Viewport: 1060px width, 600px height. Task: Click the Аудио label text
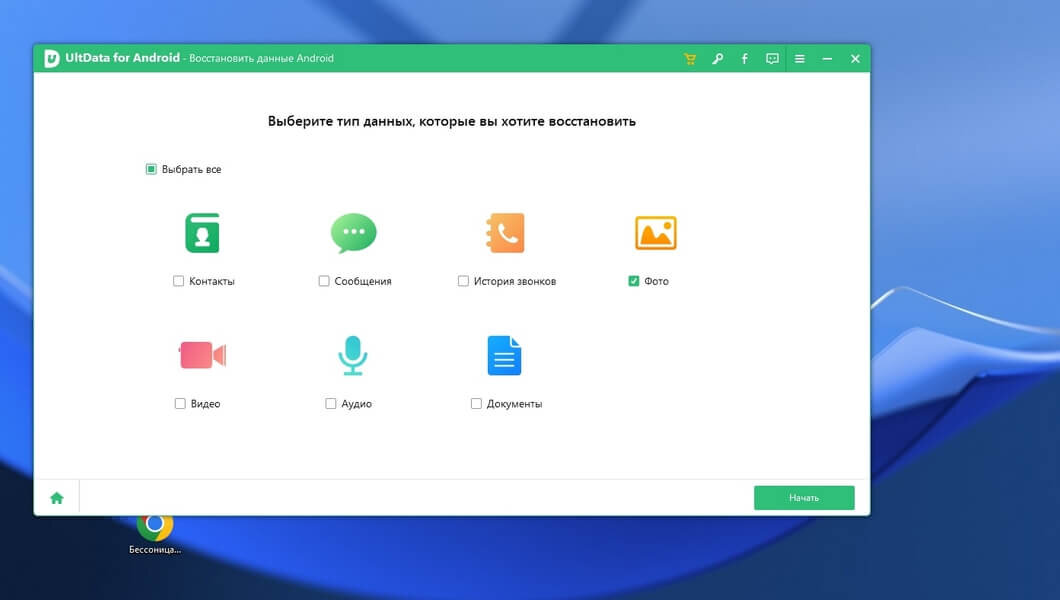click(x=356, y=404)
